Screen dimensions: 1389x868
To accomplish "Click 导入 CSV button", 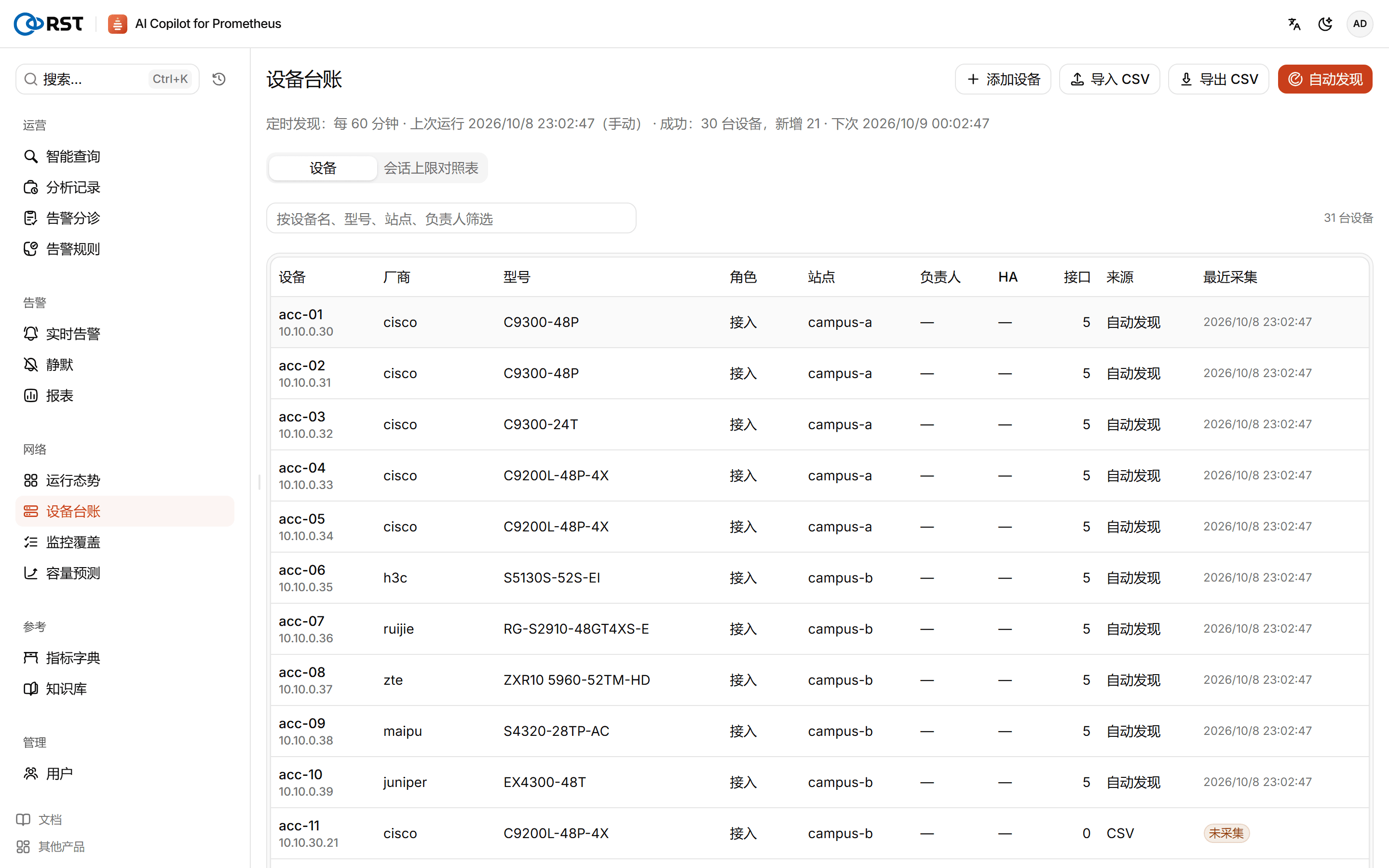I will click(1109, 79).
